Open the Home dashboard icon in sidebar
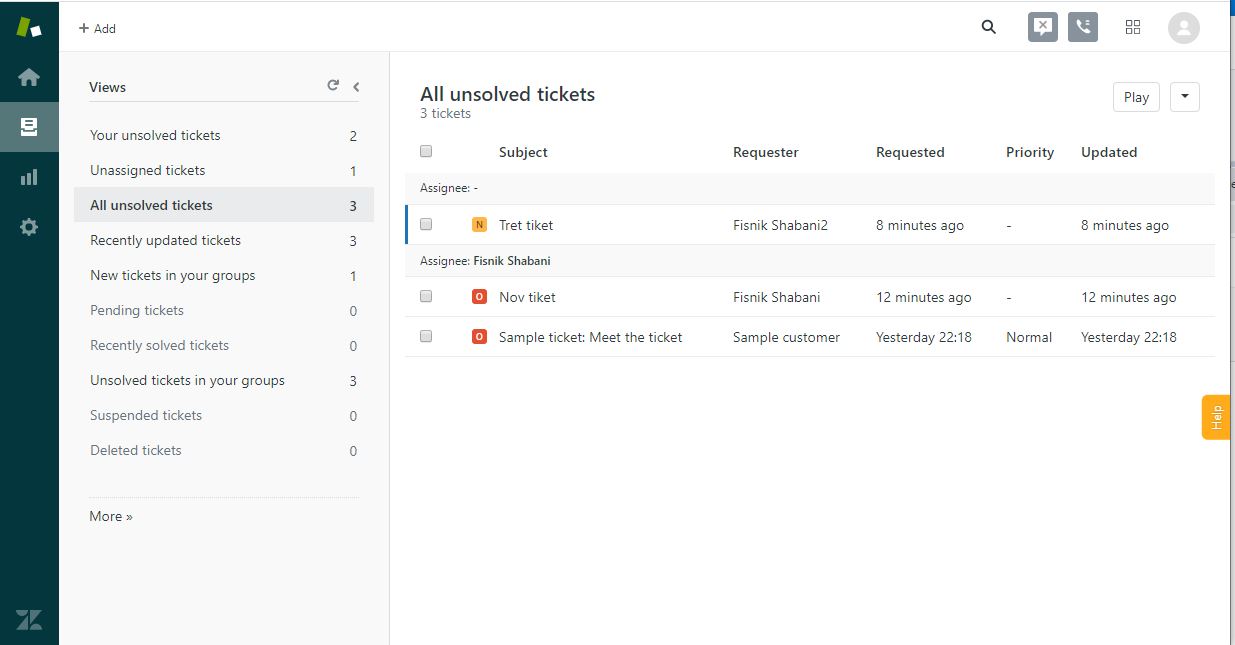The image size is (1235, 645). (x=29, y=77)
